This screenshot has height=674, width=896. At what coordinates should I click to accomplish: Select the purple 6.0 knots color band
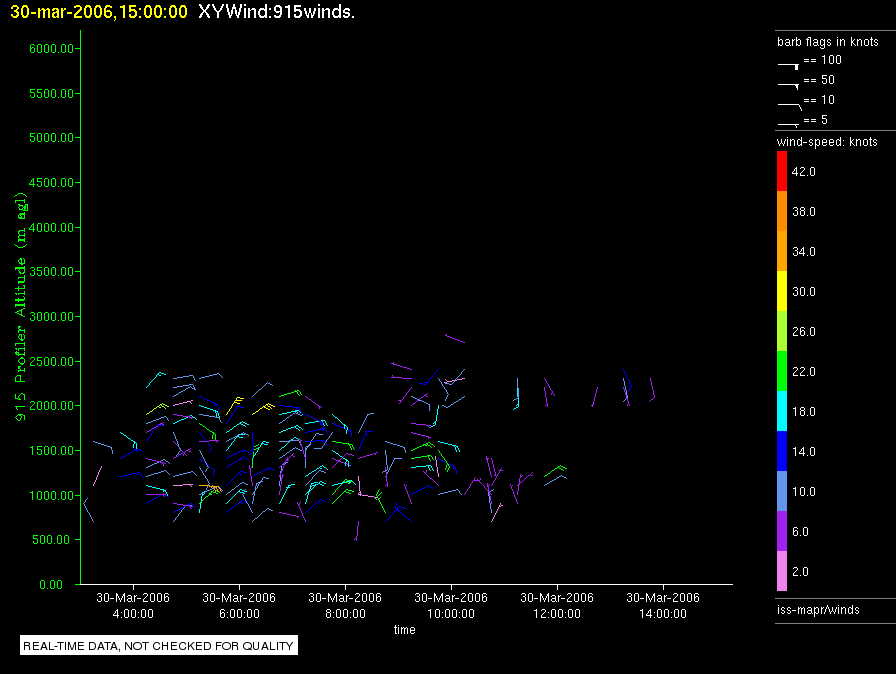[782, 531]
